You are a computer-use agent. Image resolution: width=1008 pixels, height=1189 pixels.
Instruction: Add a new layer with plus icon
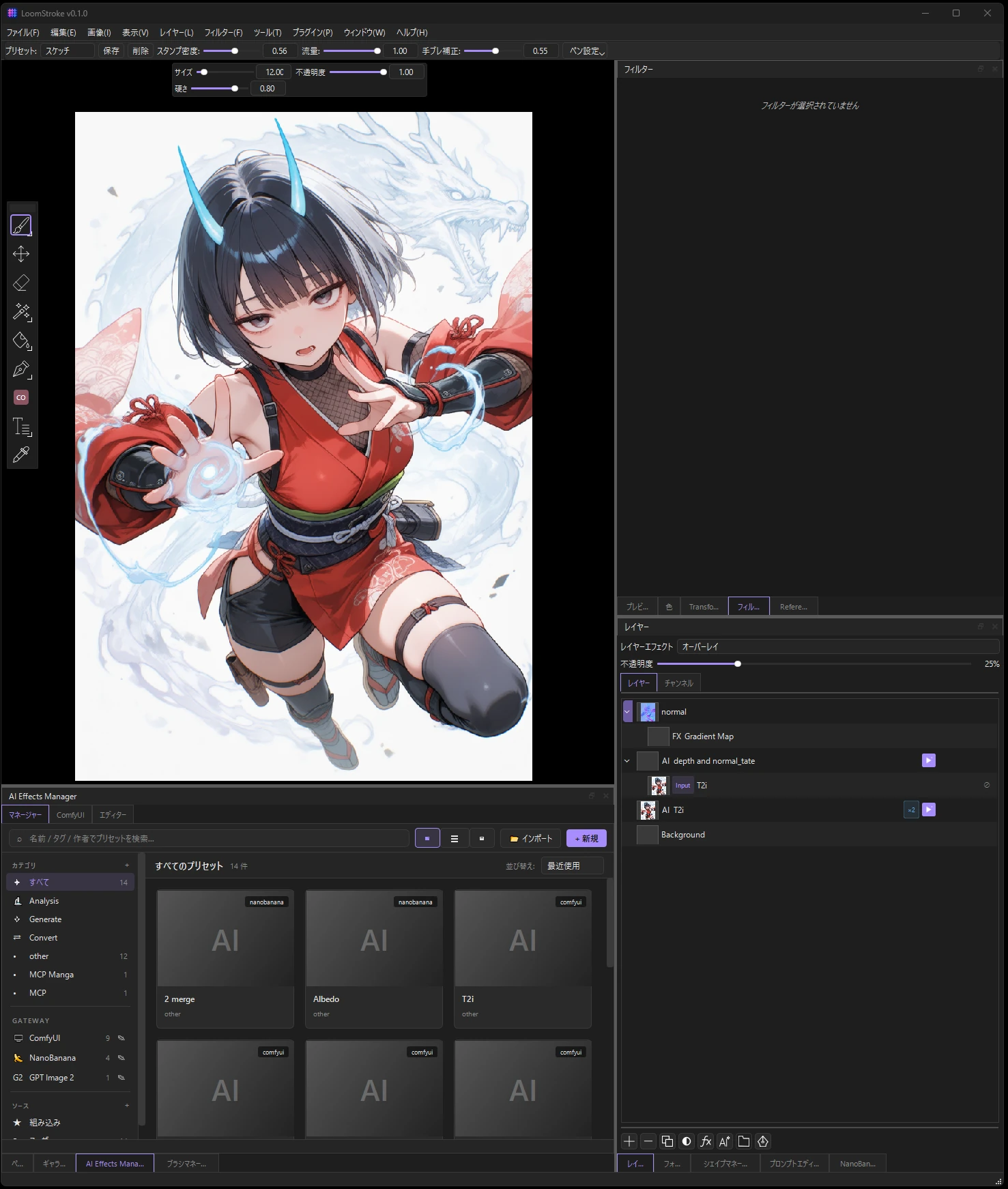pos(629,1141)
